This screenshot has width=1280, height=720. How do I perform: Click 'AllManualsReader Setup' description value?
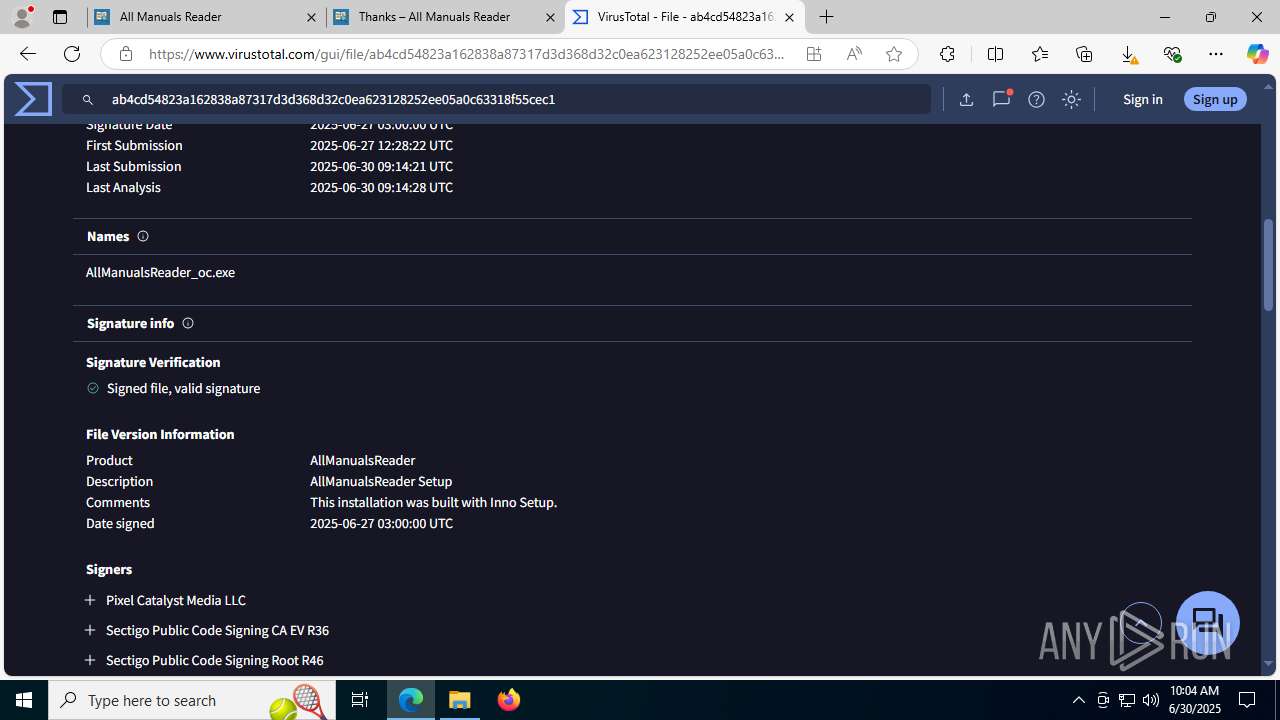pyautogui.click(x=381, y=481)
